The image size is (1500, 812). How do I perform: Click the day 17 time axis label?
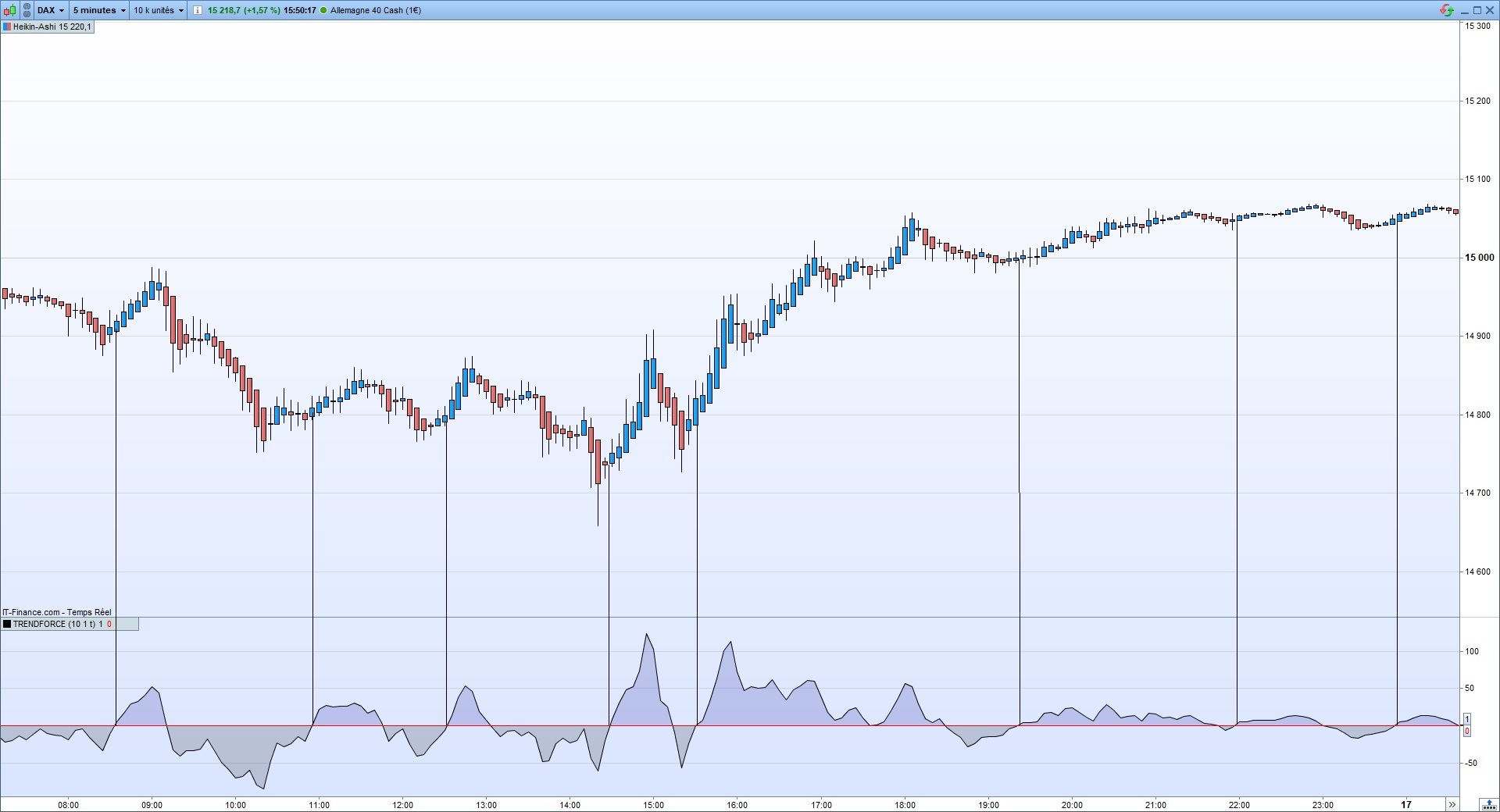[1406, 805]
